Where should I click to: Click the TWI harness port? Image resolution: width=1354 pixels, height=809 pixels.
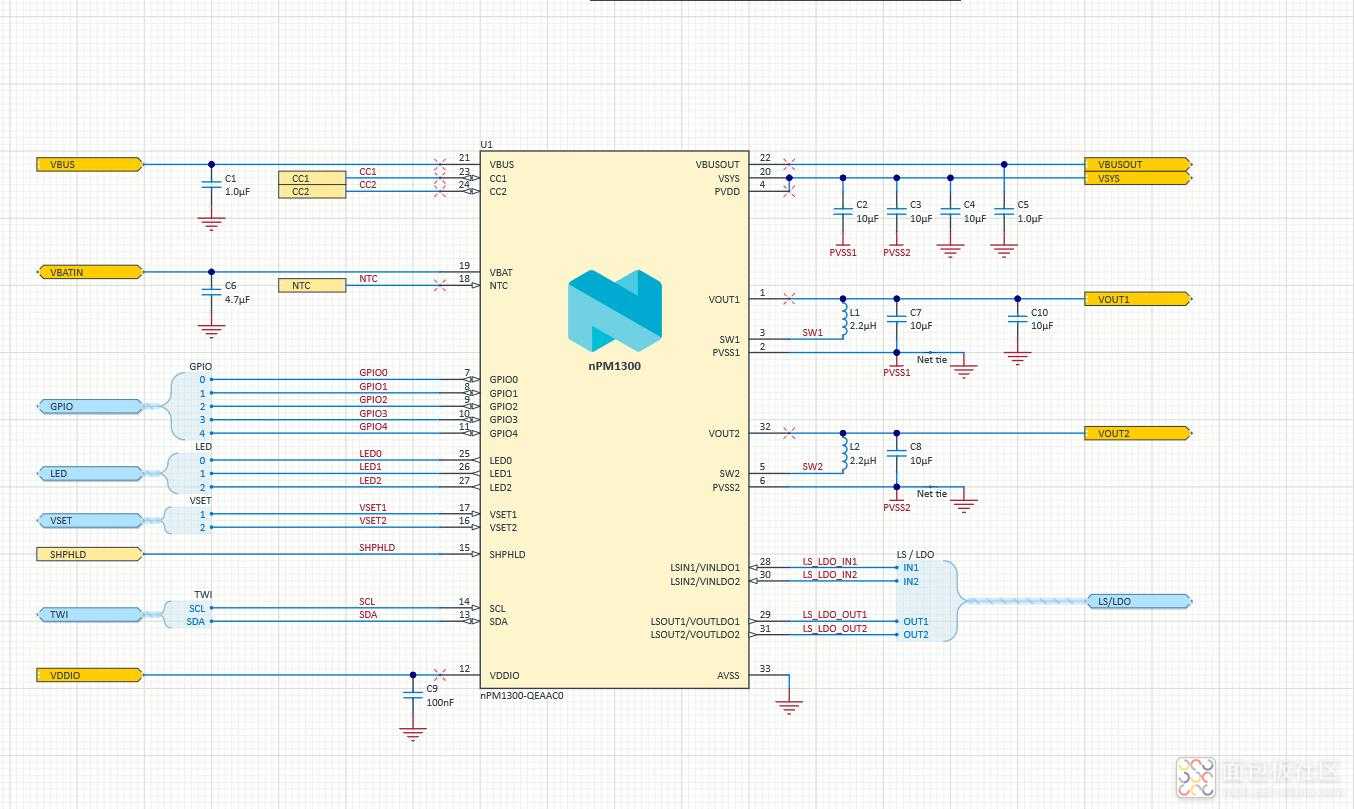click(90, 614)
